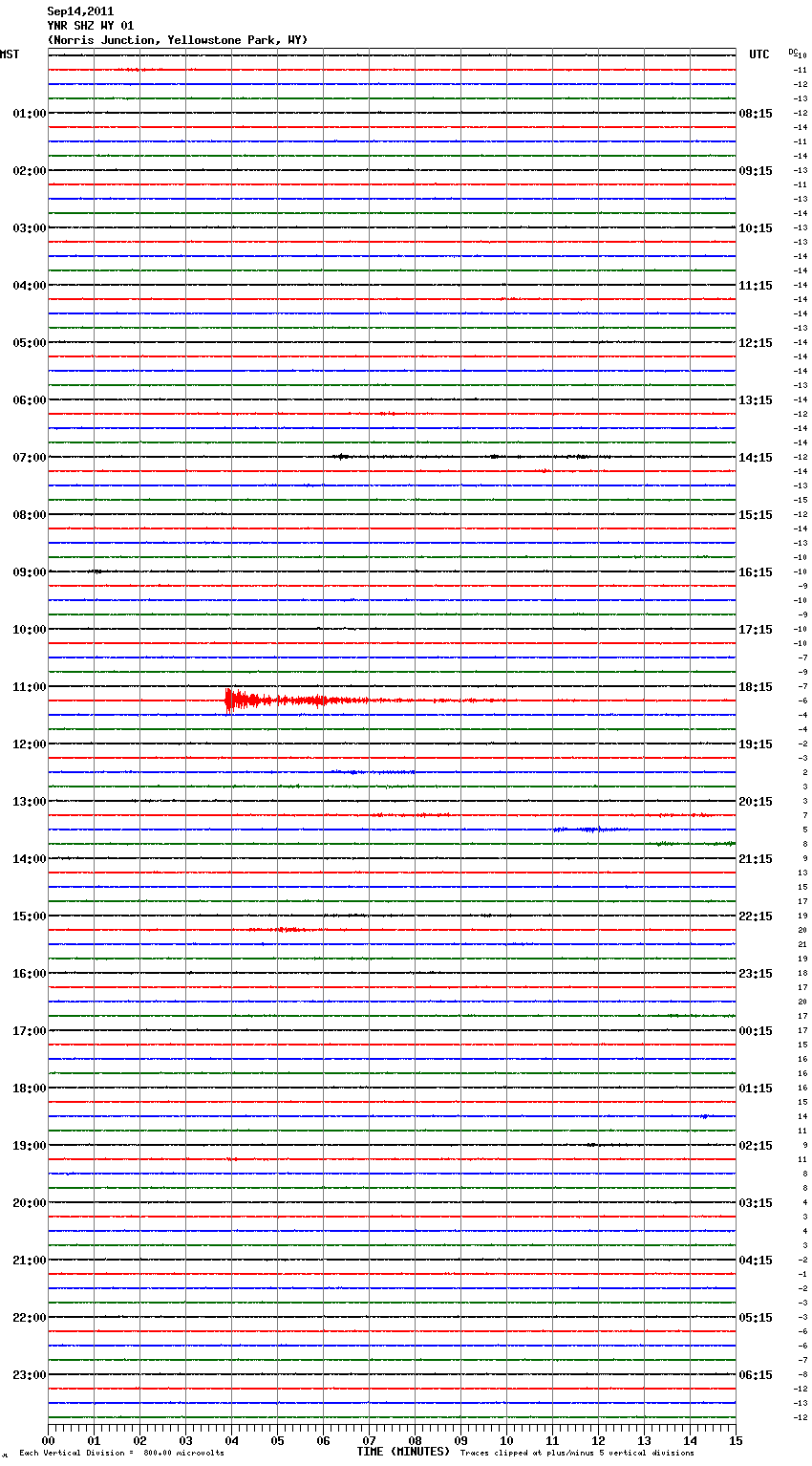Select the 07:00 MST time label
Image resolution: width=812 pixels, height=1466 pixels.
tap(29, 458)
